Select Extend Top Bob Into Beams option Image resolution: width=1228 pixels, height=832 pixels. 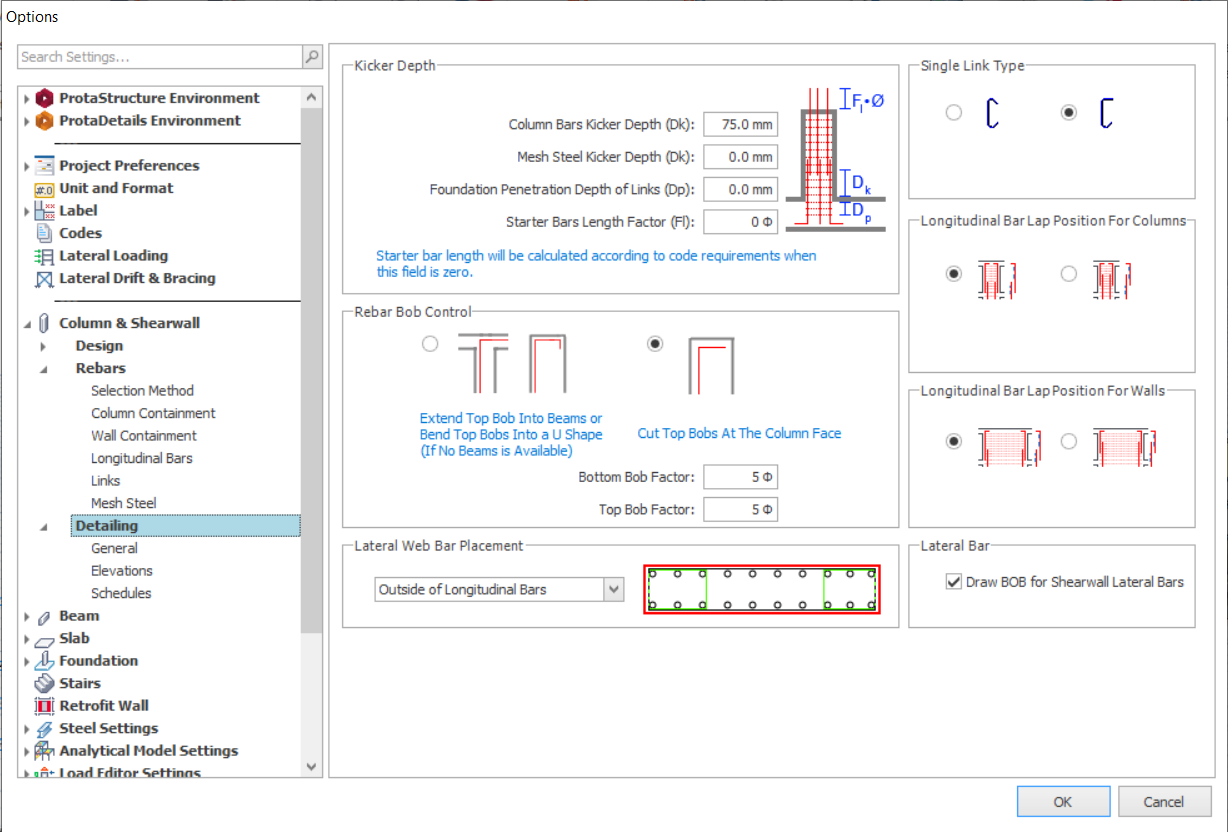pos(430,344)
